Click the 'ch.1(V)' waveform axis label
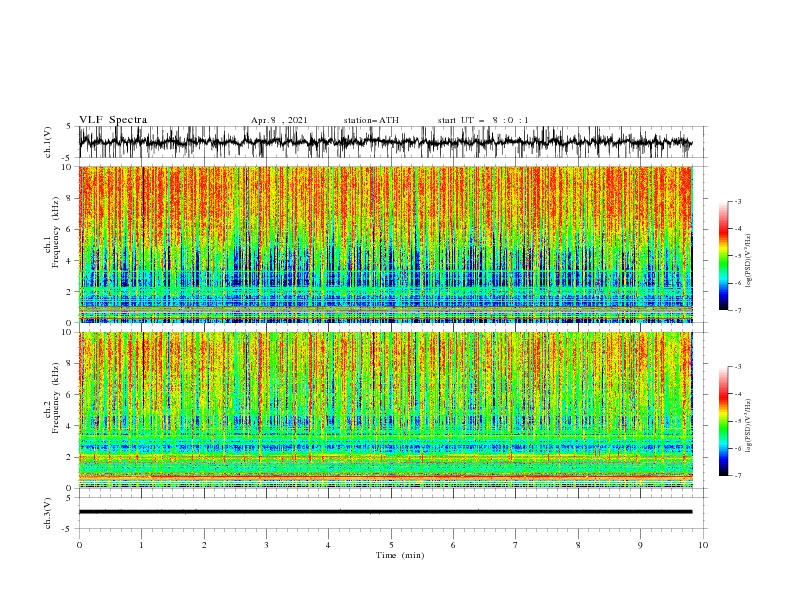The width and height of the screenshot is (792, 612). [x=48, y=142]
